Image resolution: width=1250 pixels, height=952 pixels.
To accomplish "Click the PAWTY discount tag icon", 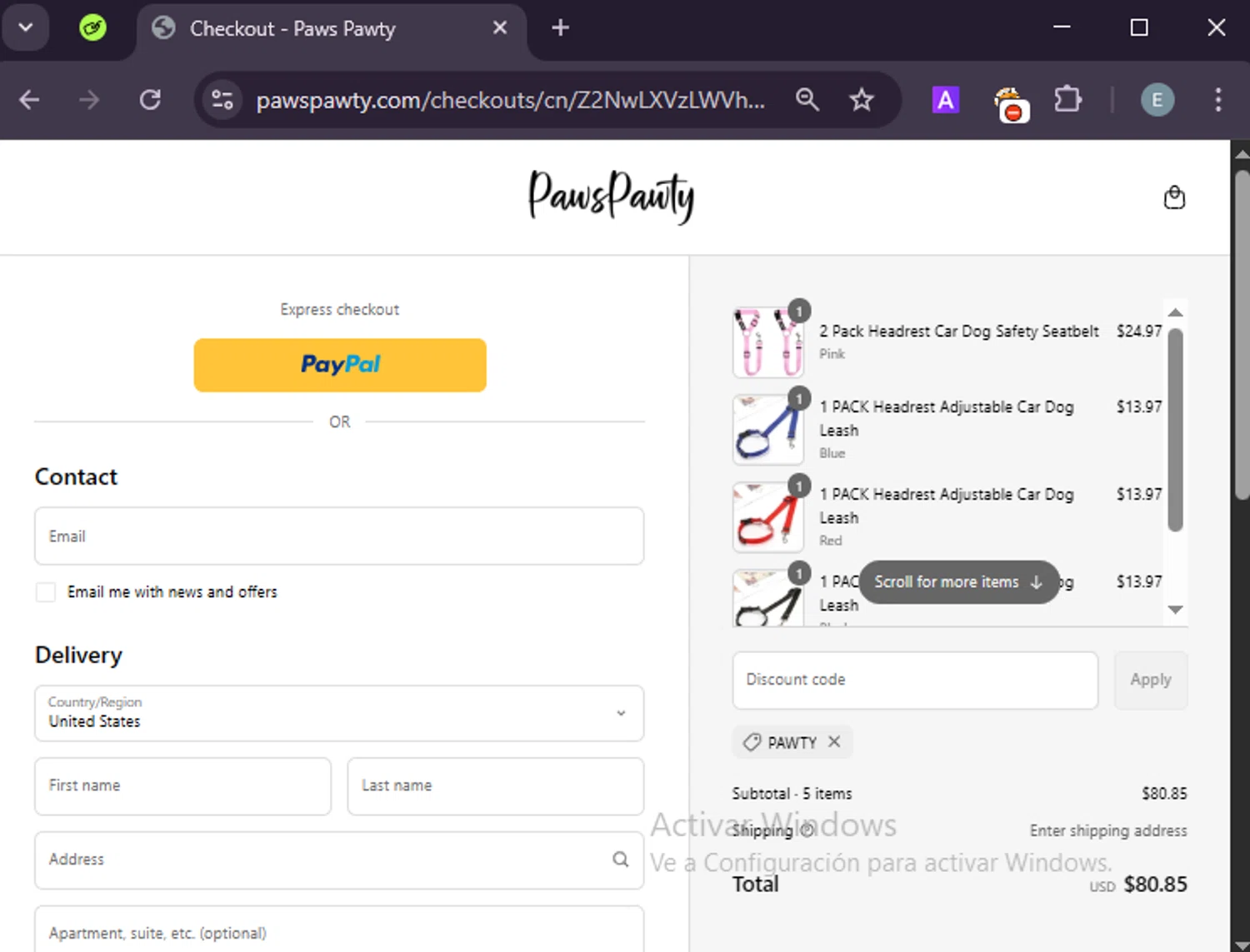I will 752,742.
